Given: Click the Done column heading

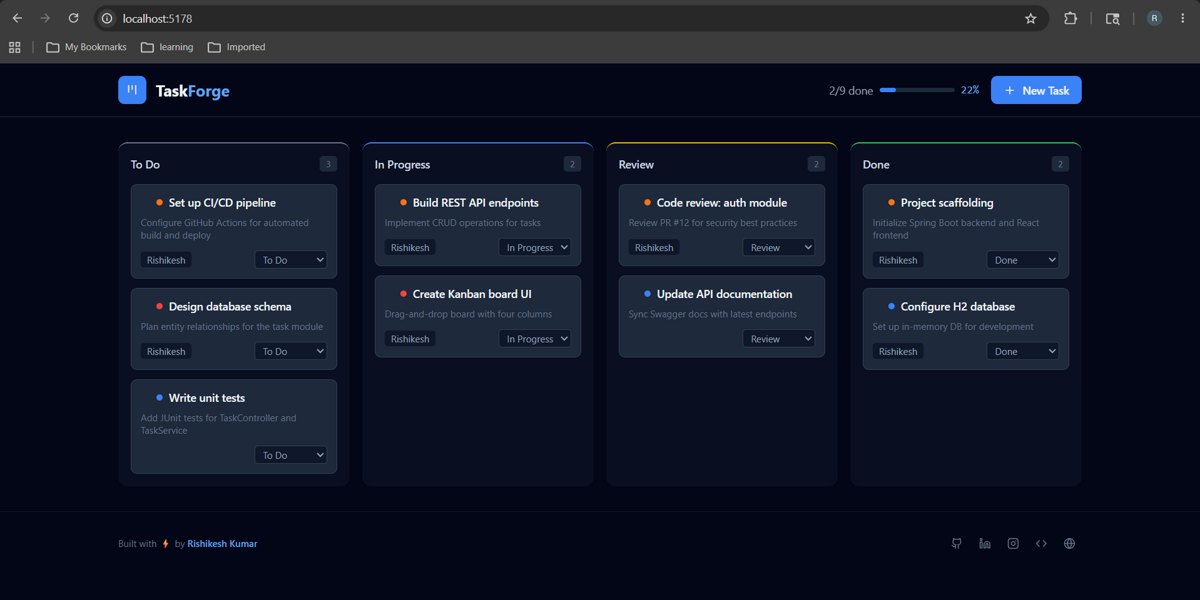Looking at the screenshot, I should (876, 164).
